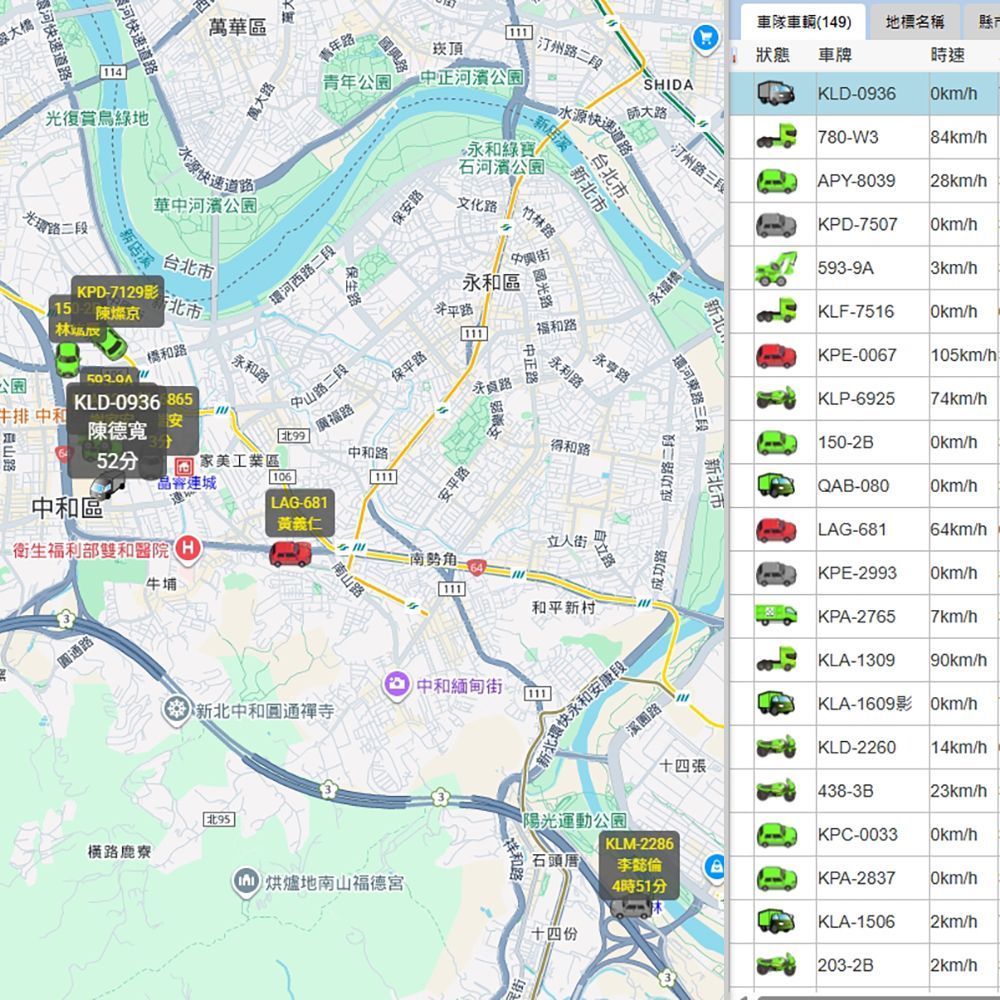
Task: Open the KPD-7129影 陳燦京 map label
Action: (117, 302)
